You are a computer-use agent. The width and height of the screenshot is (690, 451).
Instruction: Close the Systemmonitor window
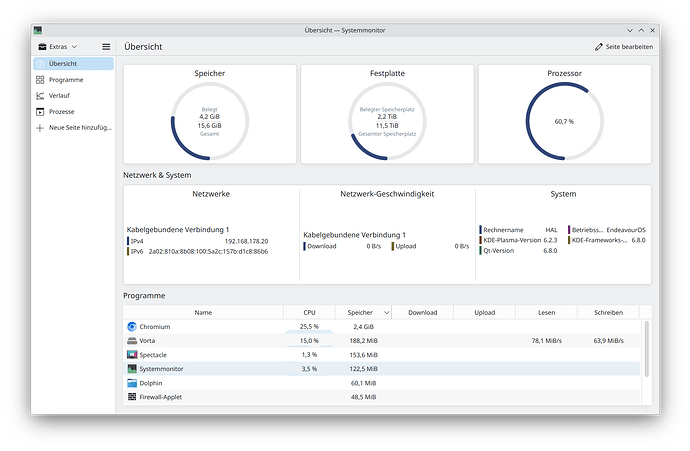coord(653,30)
